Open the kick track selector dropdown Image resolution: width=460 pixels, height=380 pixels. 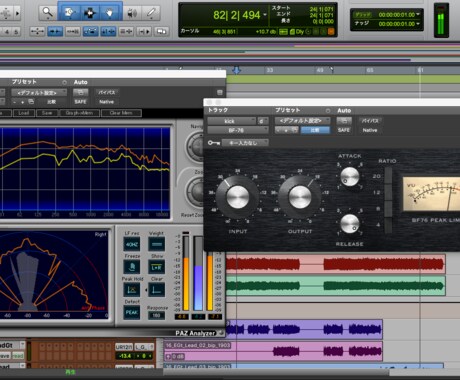[x=232, y=121]
